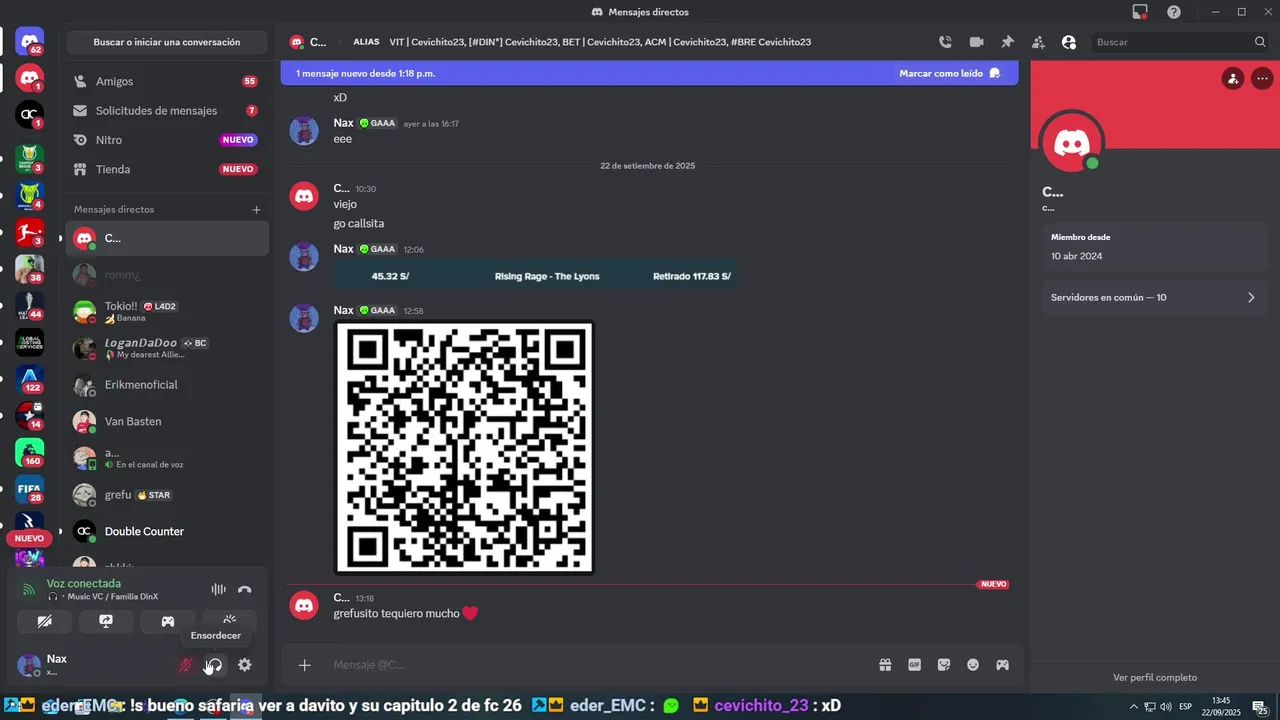Viewport: 1280px width, 720px height.
Task: Click the Buscar search field in header
Action: 1180,42
